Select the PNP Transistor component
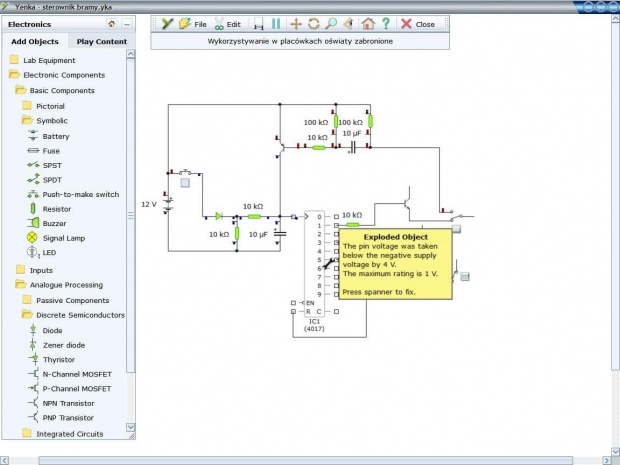 tap(60, 418)
